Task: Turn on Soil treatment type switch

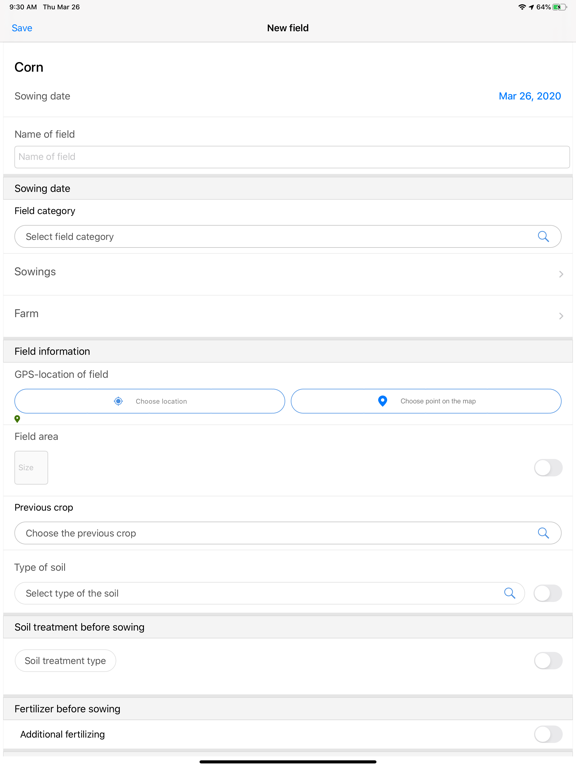Action: 548,661
